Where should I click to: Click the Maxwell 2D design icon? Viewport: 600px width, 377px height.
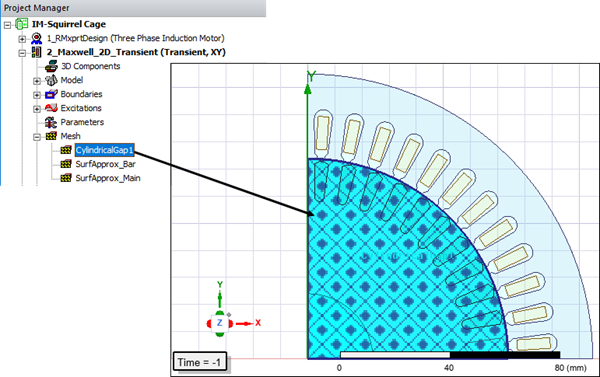[36, 52]
